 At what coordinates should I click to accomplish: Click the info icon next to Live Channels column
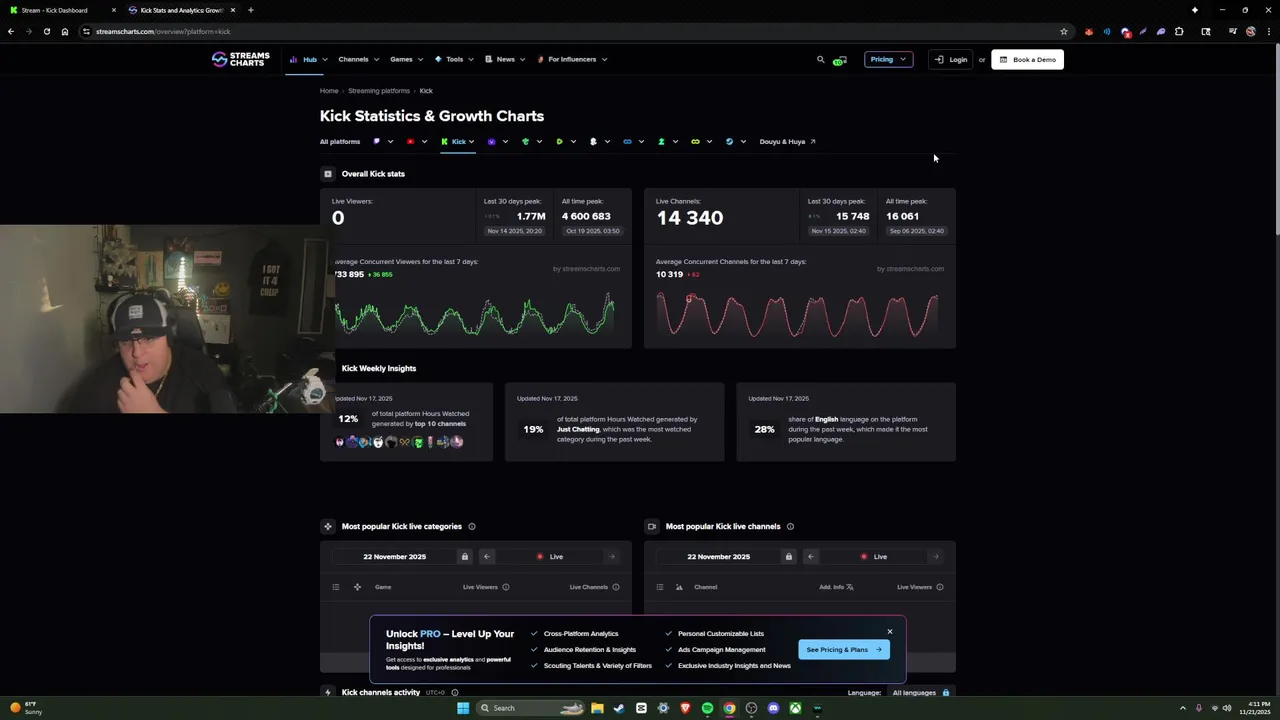tap(616, 587)
